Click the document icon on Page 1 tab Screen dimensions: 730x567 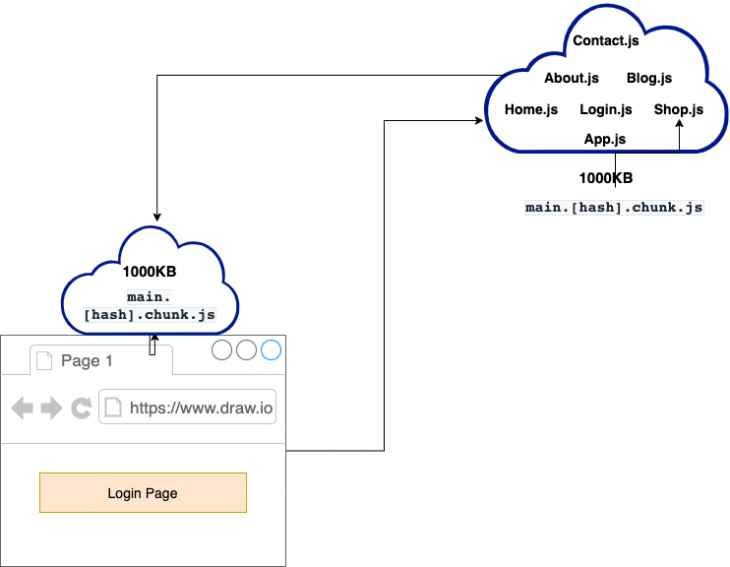44,360
